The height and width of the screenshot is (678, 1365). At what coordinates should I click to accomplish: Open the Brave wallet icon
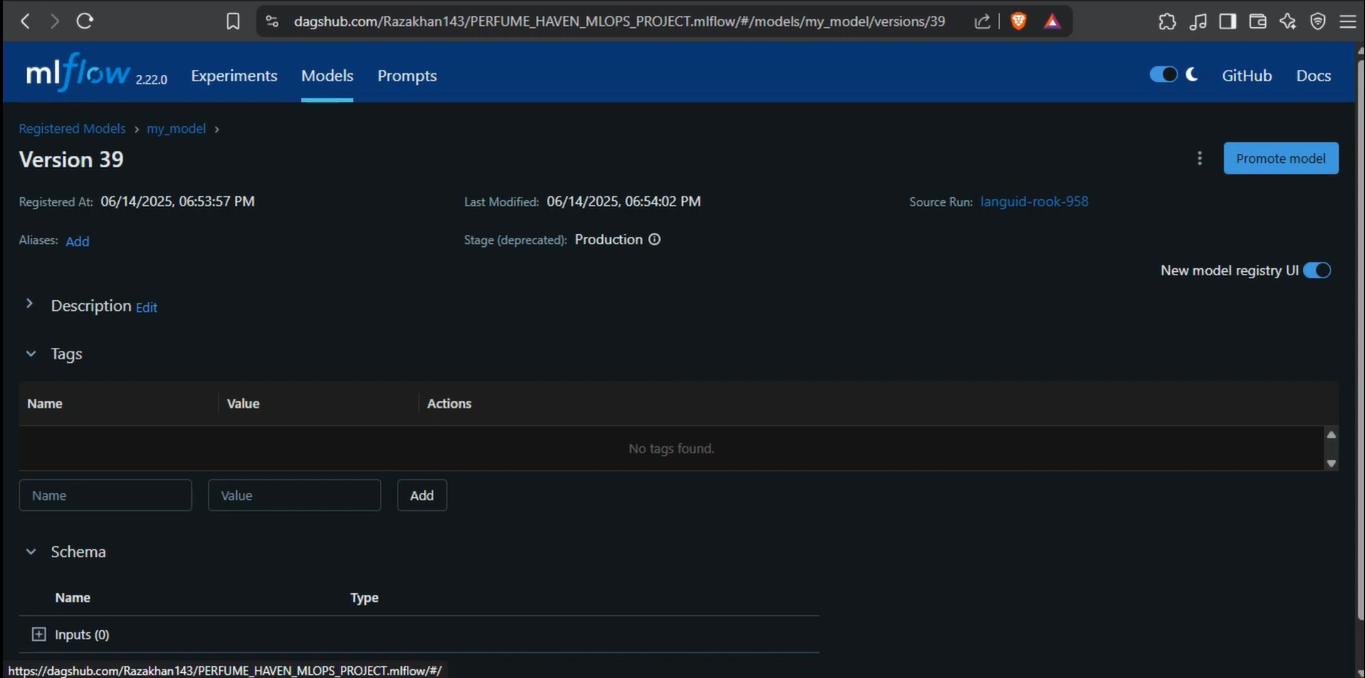click(x=1258, y=21)
